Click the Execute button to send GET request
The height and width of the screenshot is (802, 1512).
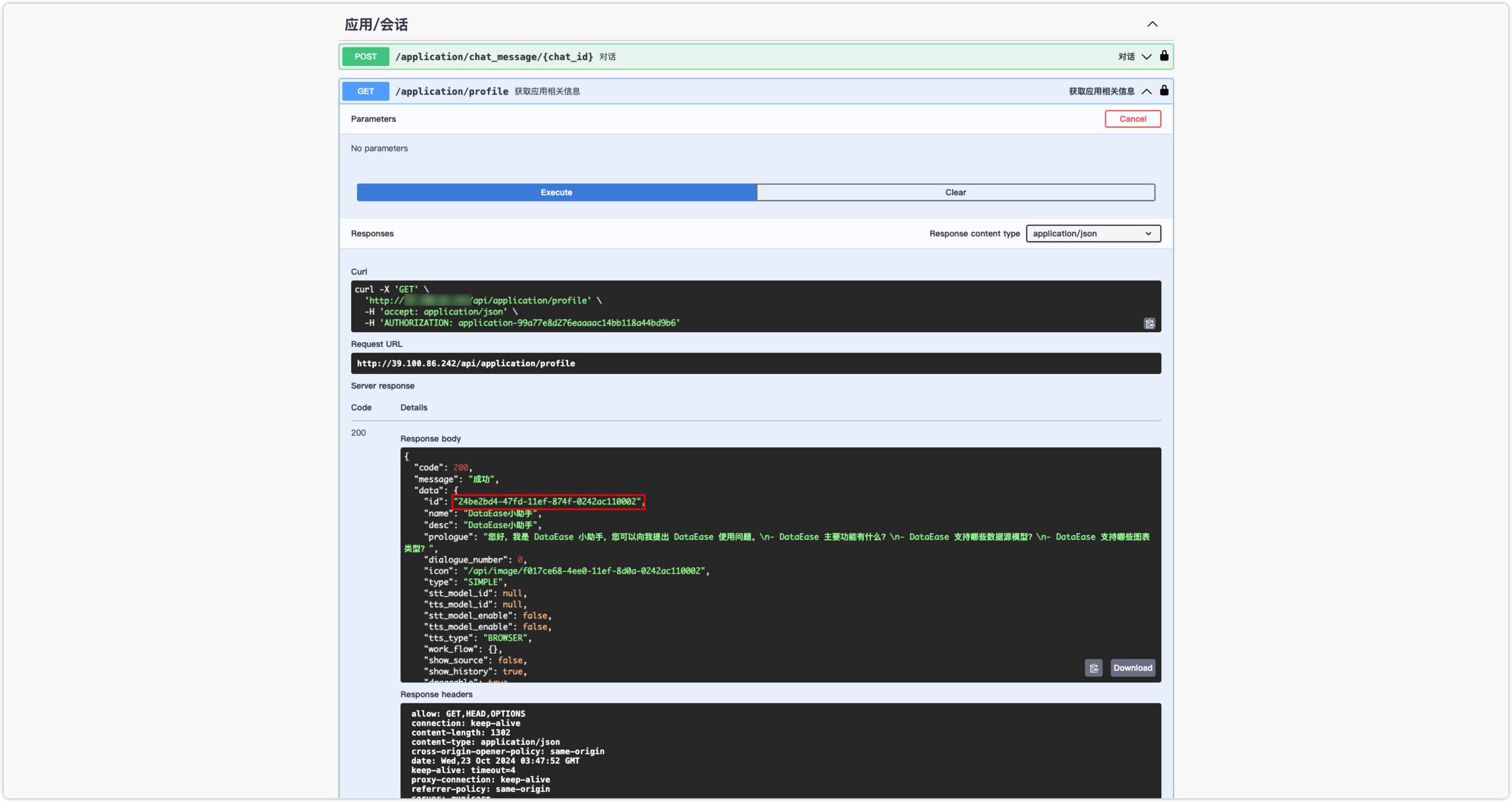557,192
